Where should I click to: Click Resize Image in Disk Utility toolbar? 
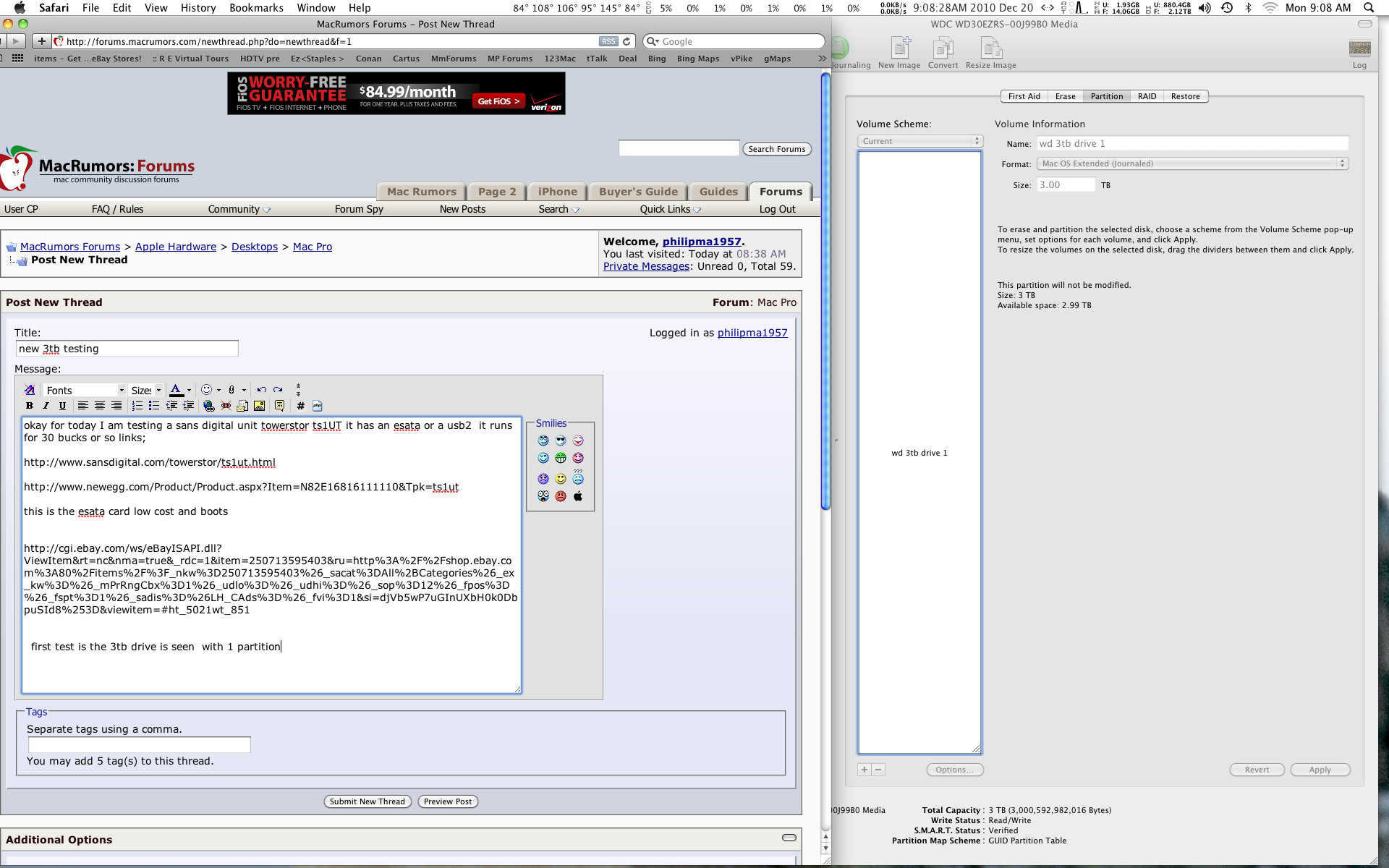point(990,53)
